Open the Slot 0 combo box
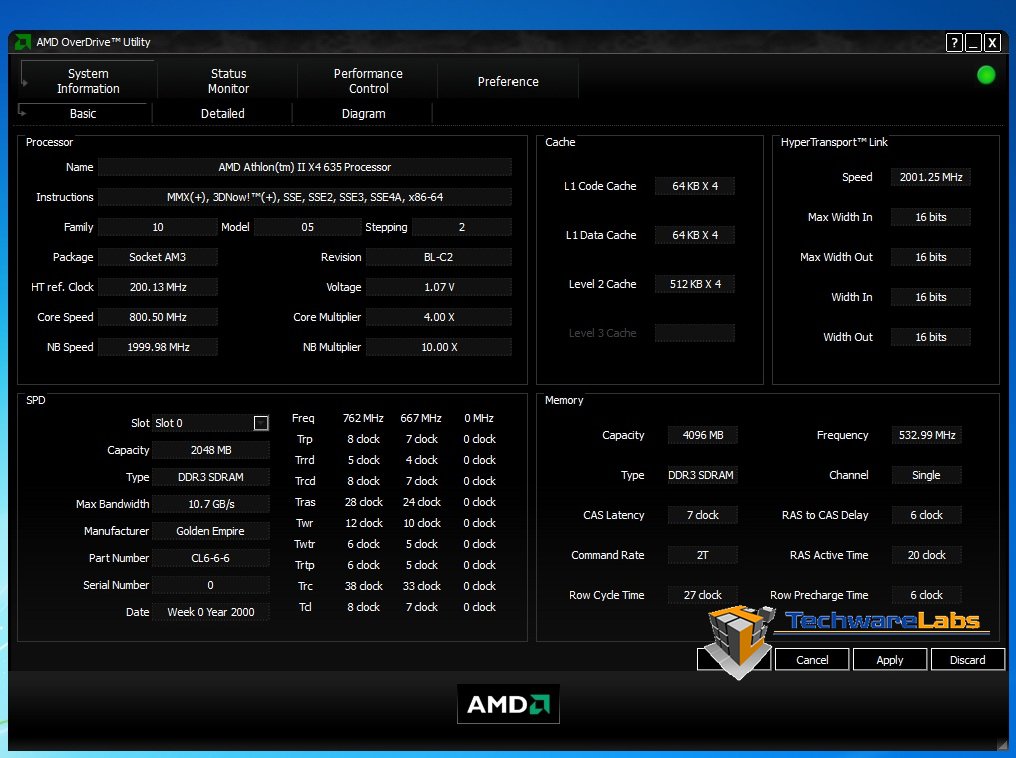The image size is (1016, 758). 203,423
